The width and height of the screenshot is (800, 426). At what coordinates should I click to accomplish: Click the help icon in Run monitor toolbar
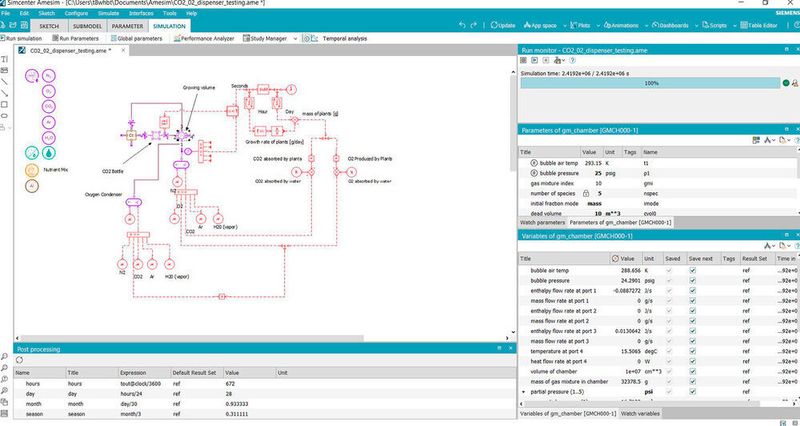[572, 60]
